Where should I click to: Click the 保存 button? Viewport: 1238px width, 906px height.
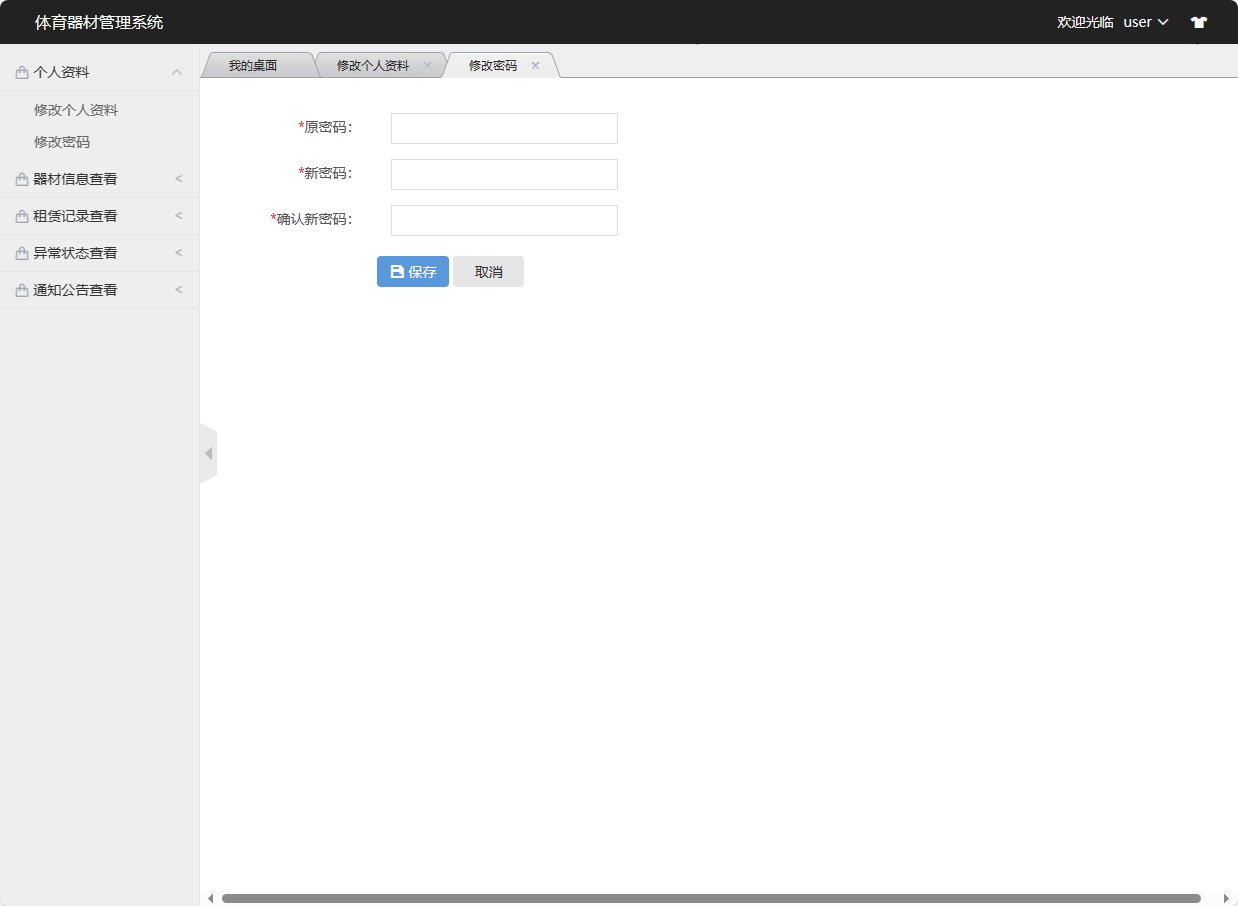click(412, 271)
